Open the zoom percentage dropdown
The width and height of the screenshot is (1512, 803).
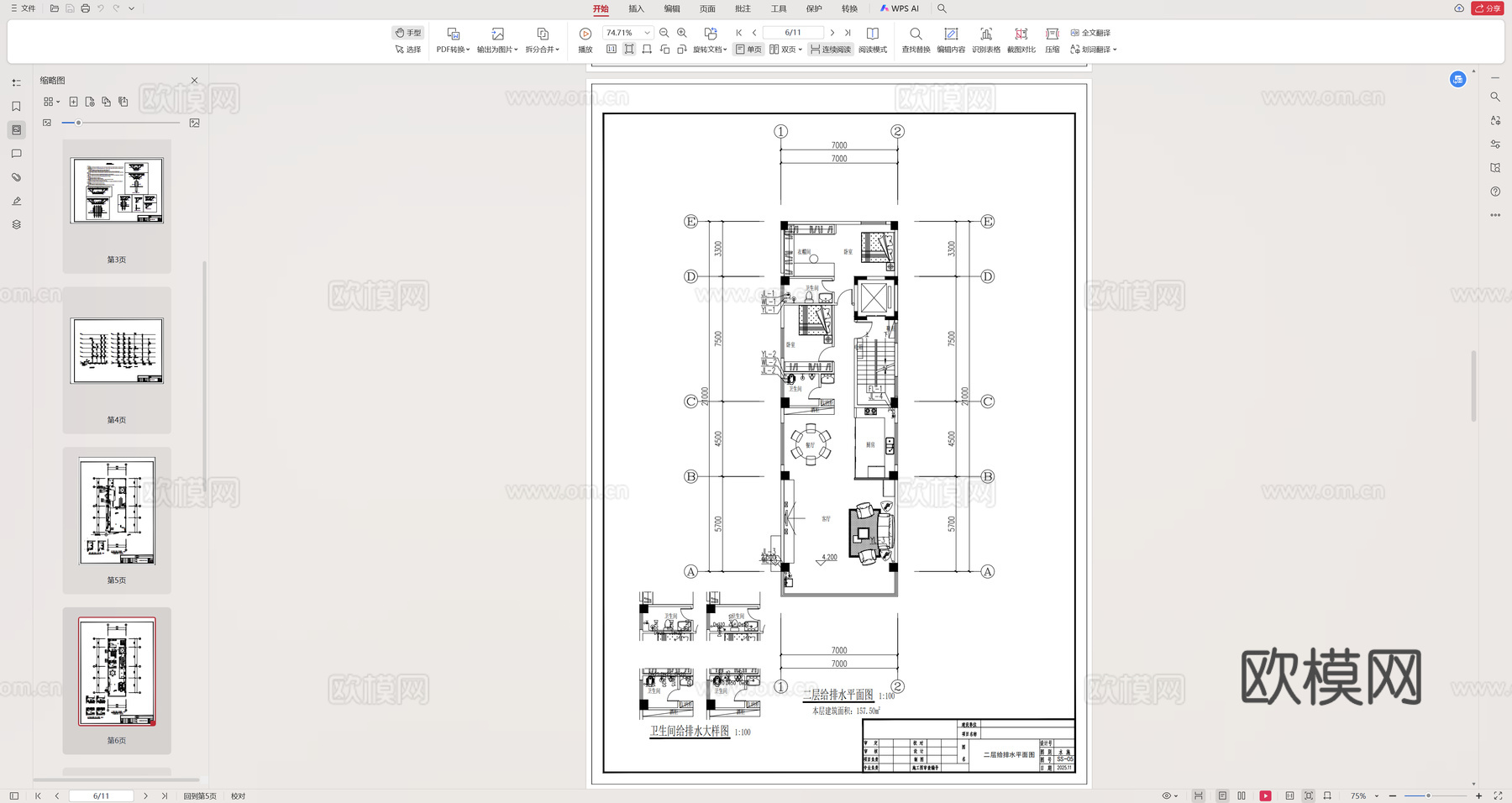point(646,32)
